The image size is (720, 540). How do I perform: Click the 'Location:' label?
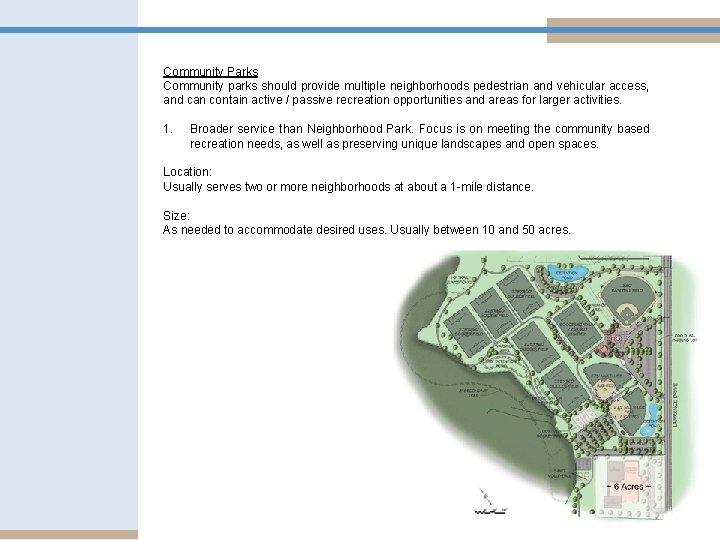pyautogui.click(x=187, y=172)
